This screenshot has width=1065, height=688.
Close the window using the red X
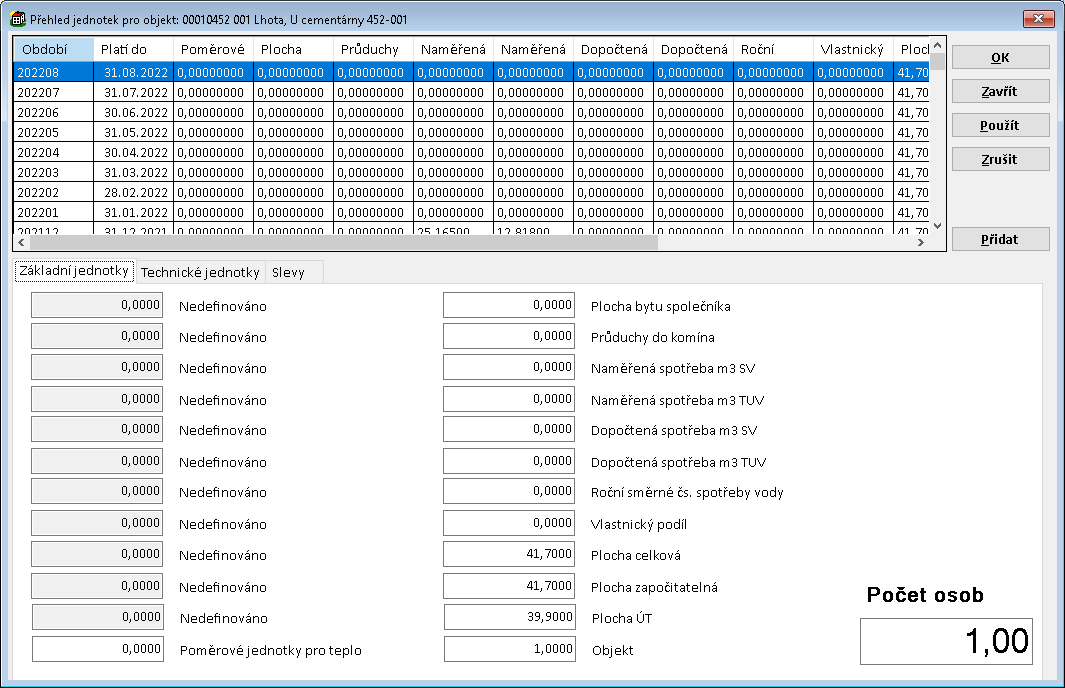pos(1038,19)
